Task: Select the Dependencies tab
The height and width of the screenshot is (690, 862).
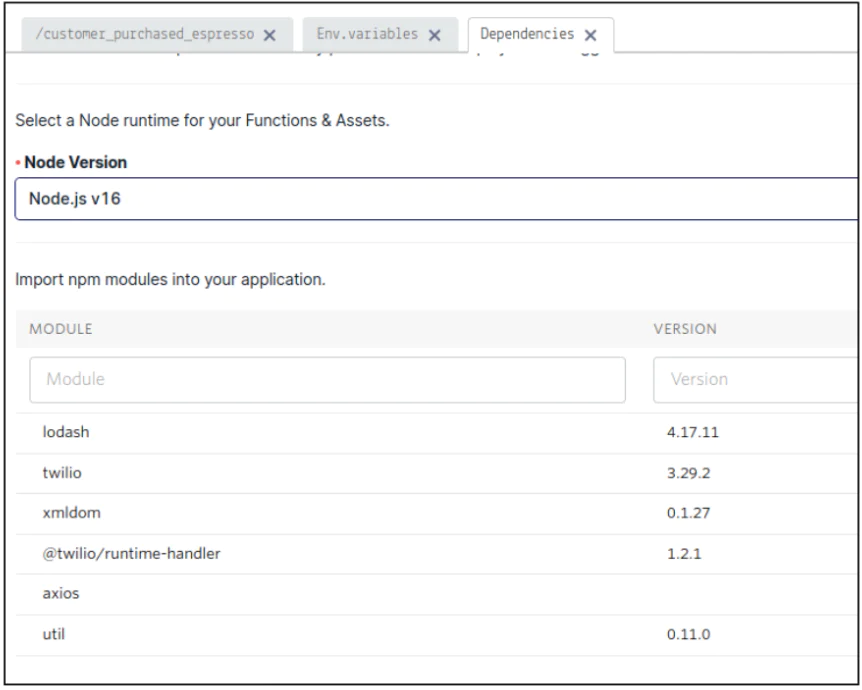Action: coord(527,35)
